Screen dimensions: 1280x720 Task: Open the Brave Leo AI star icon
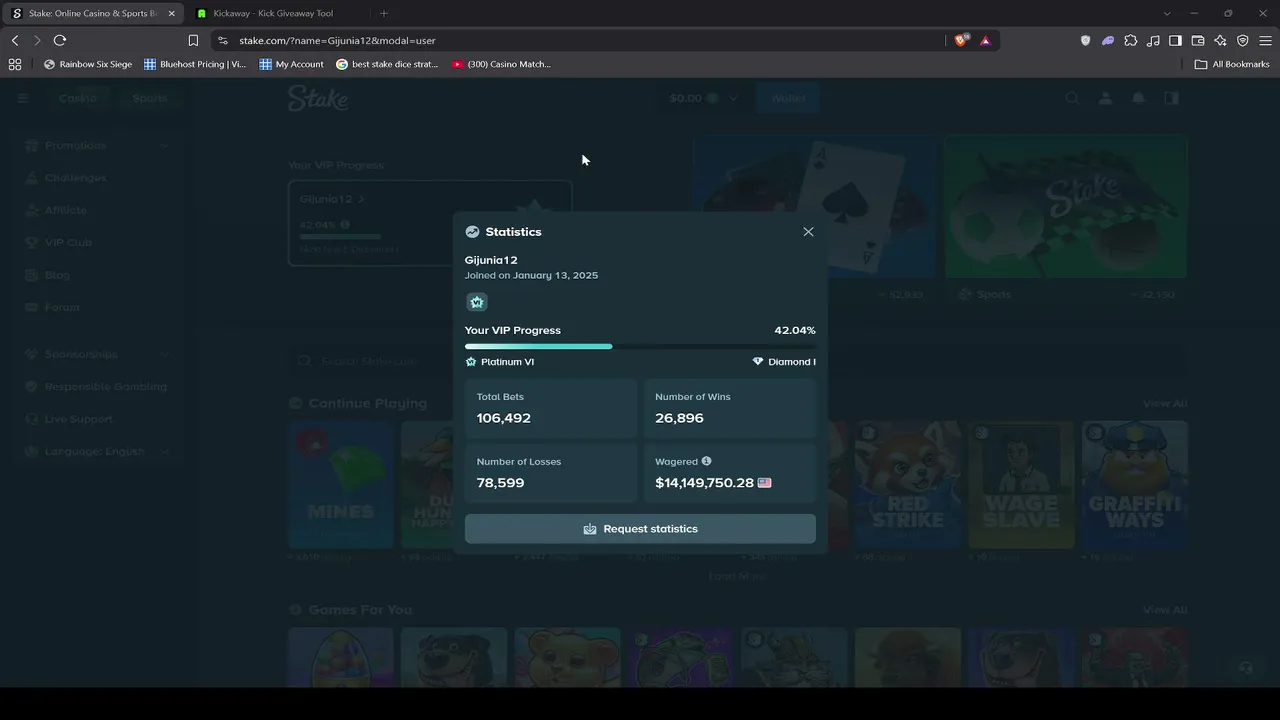[1220, 40]
